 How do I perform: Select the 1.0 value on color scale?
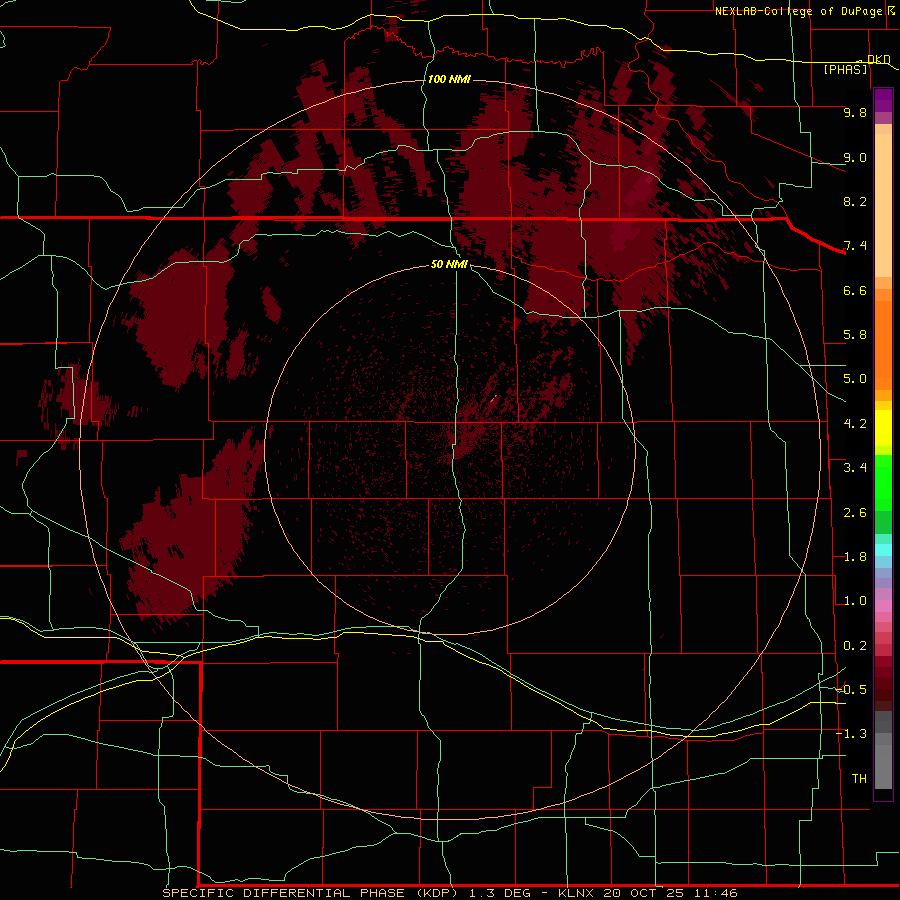pyautogui.click(x=855, y=601)
